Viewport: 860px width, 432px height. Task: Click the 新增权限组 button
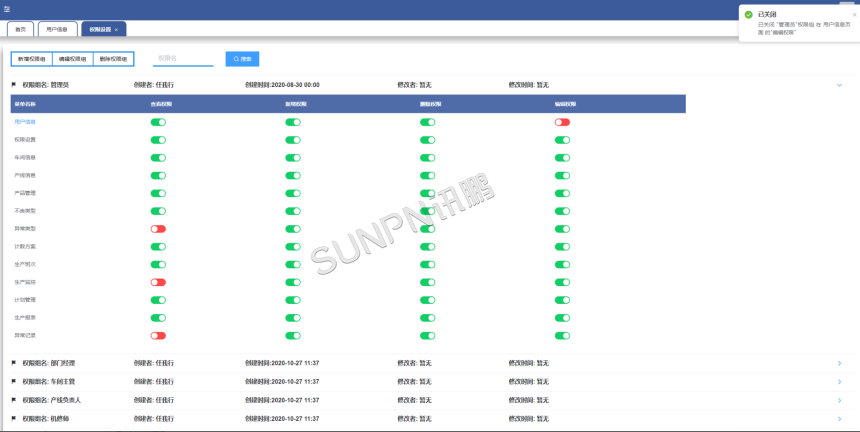click(32, 59)
